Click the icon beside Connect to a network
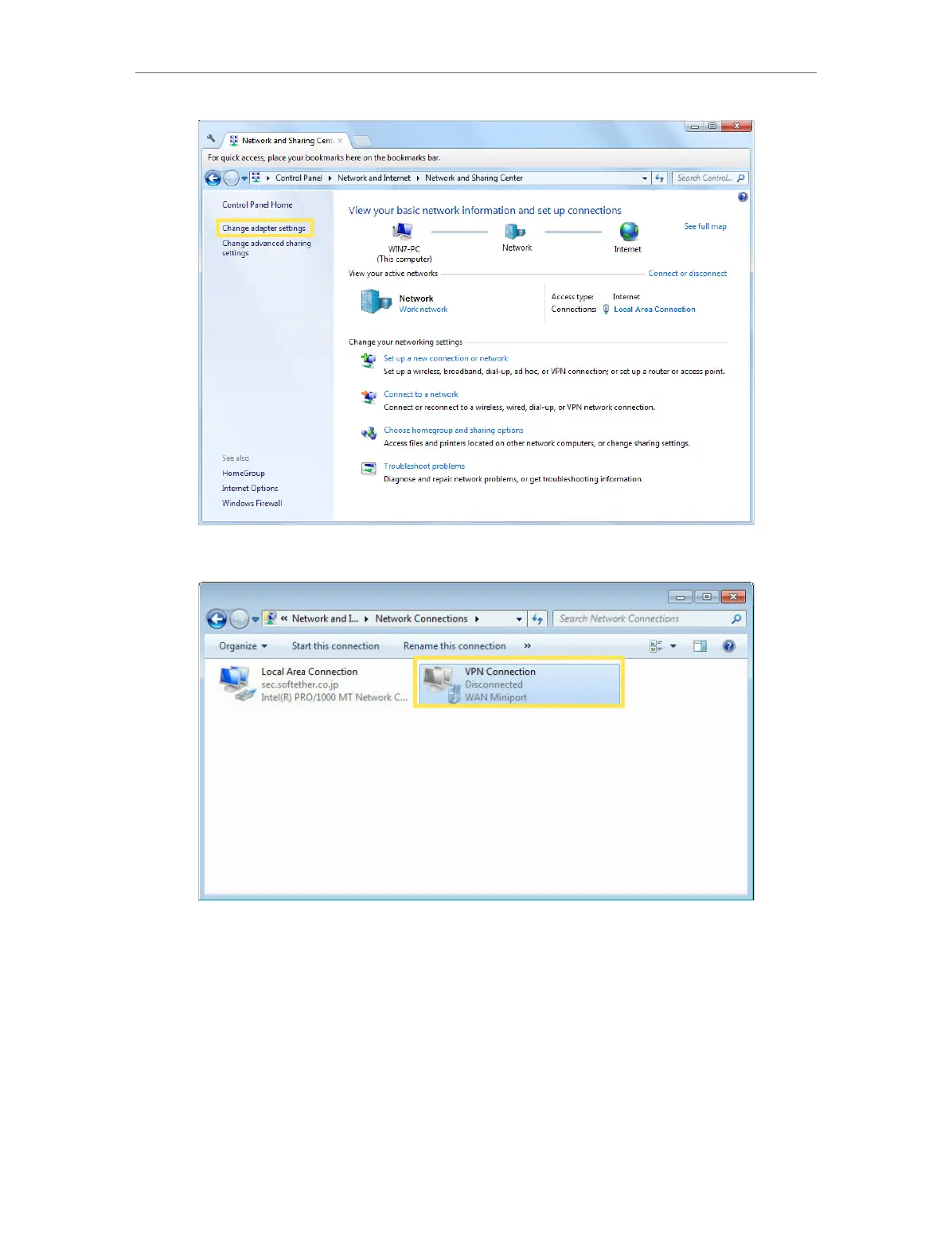 click(369, 396)
